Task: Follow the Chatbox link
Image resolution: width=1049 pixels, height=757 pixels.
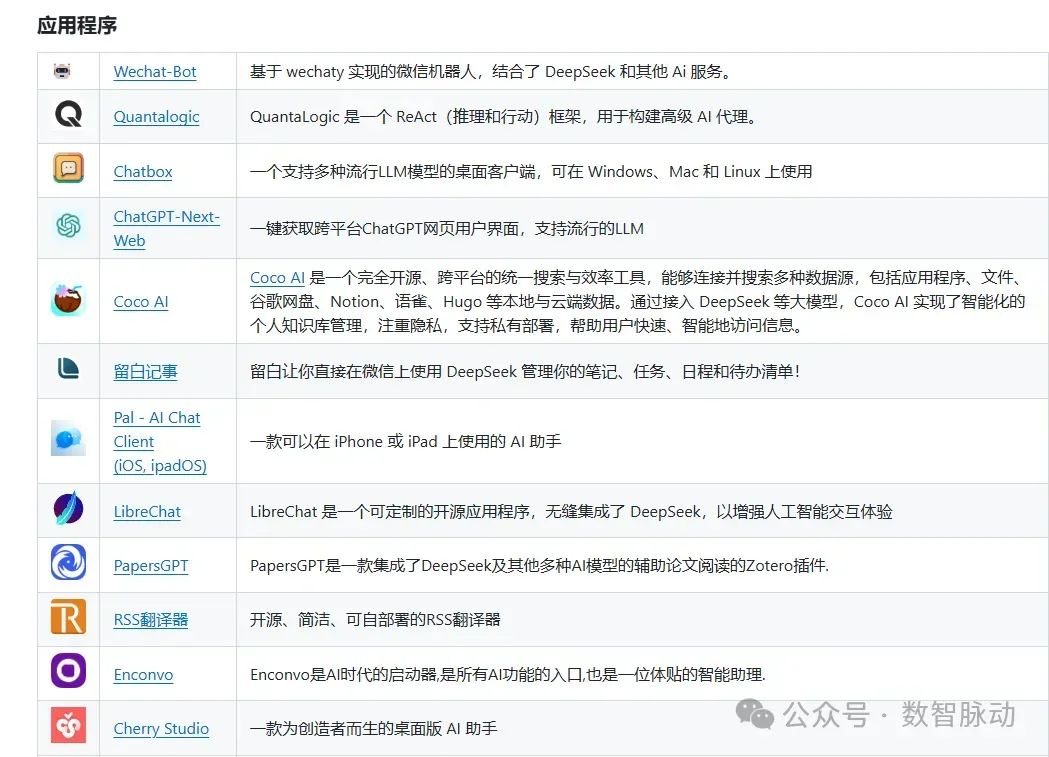Action: click(x=142, y=171)
